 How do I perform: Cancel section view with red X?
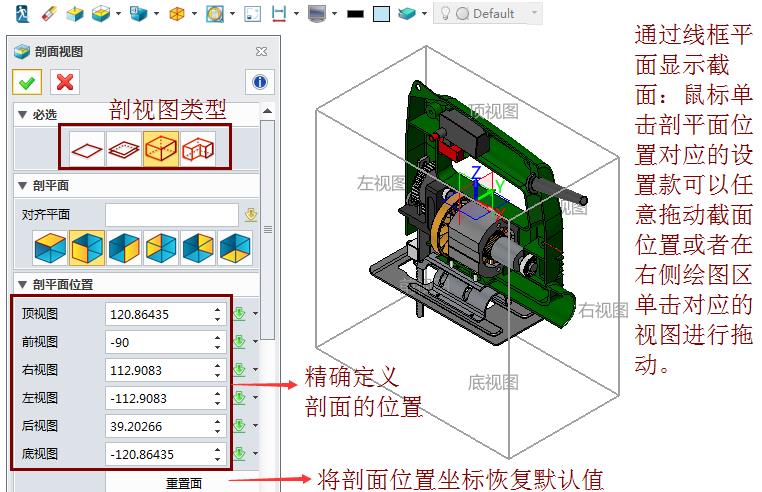click(x=65, y=82)
